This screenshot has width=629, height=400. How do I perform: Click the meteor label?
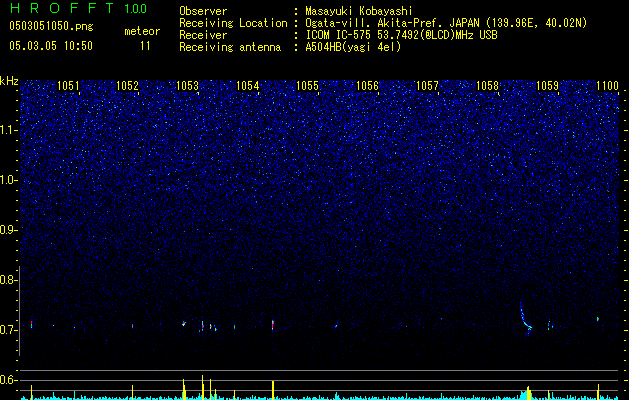tap(142, 31)
